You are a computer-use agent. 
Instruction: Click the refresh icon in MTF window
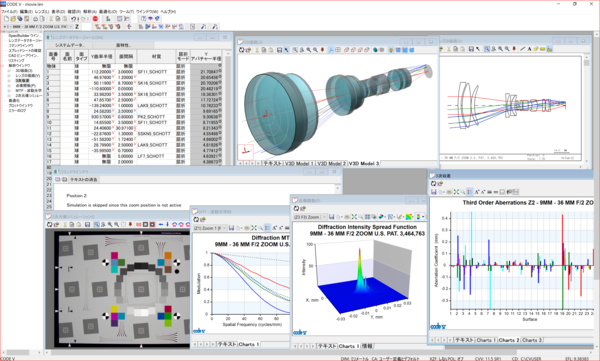196,219
